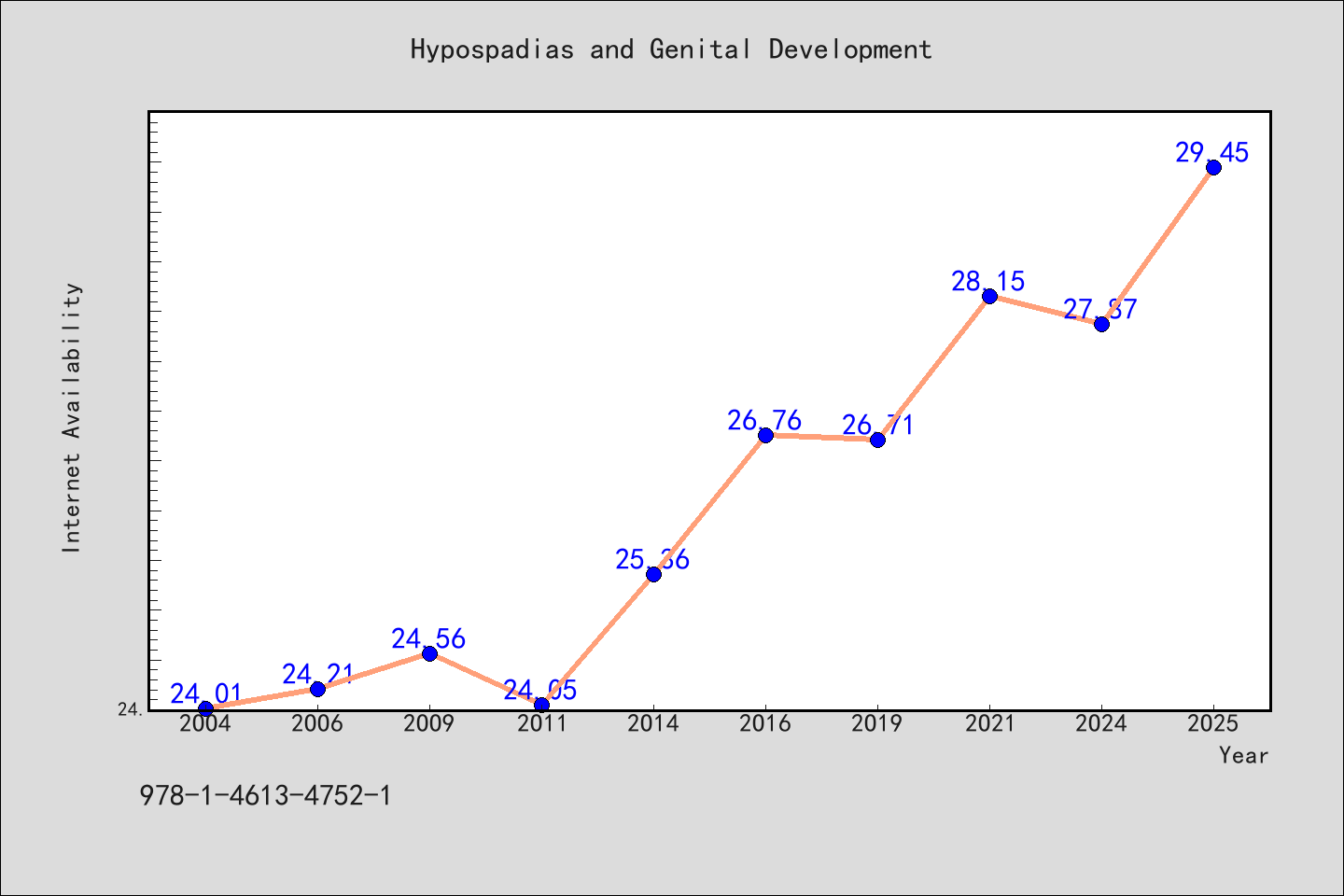The width and height of the screenshot is (1344, 896).
Task: Click the 2011 x-axis tick label
Action: pyautogui.click(x=541, y=724)
